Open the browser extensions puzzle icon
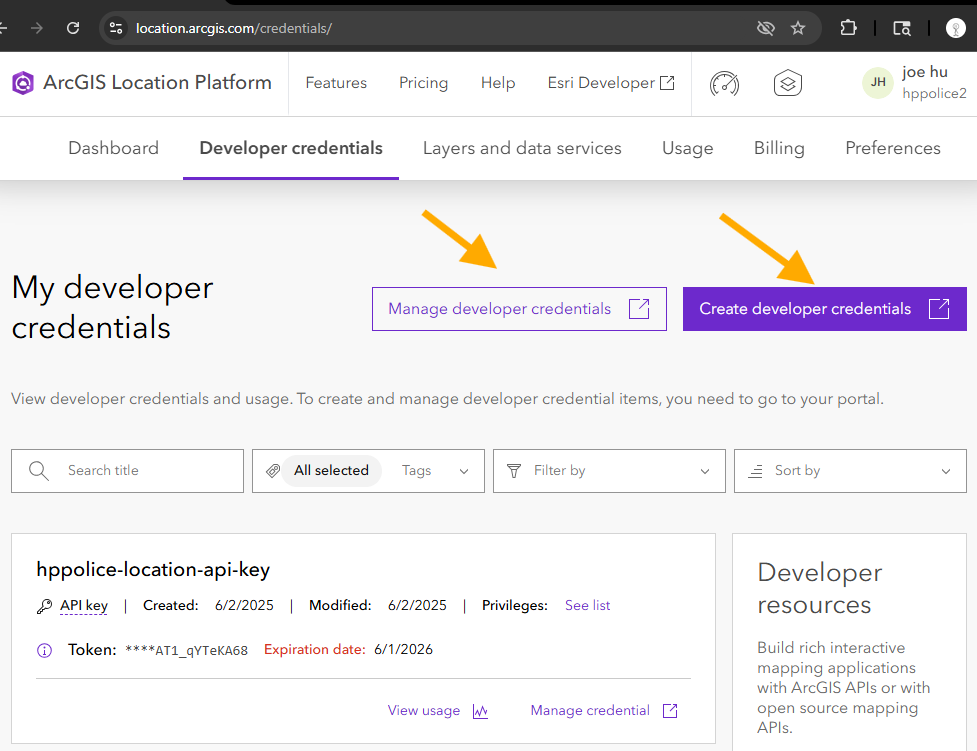 [x=848, y=28]
